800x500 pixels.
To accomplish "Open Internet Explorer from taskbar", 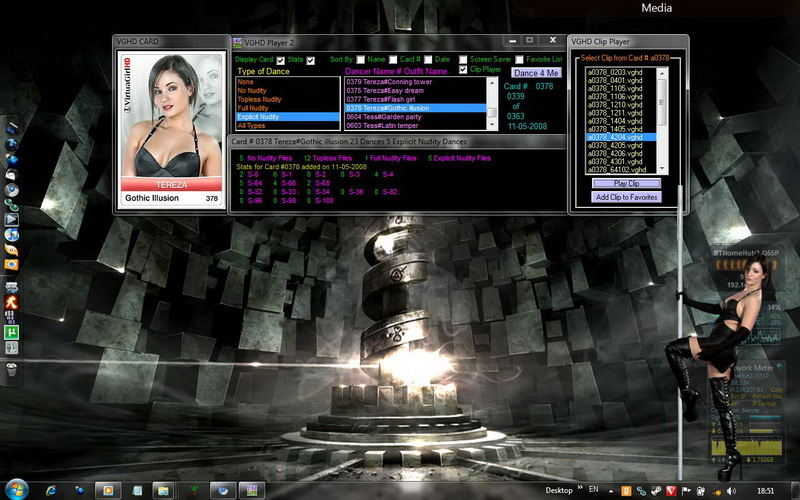I will 51,491.
